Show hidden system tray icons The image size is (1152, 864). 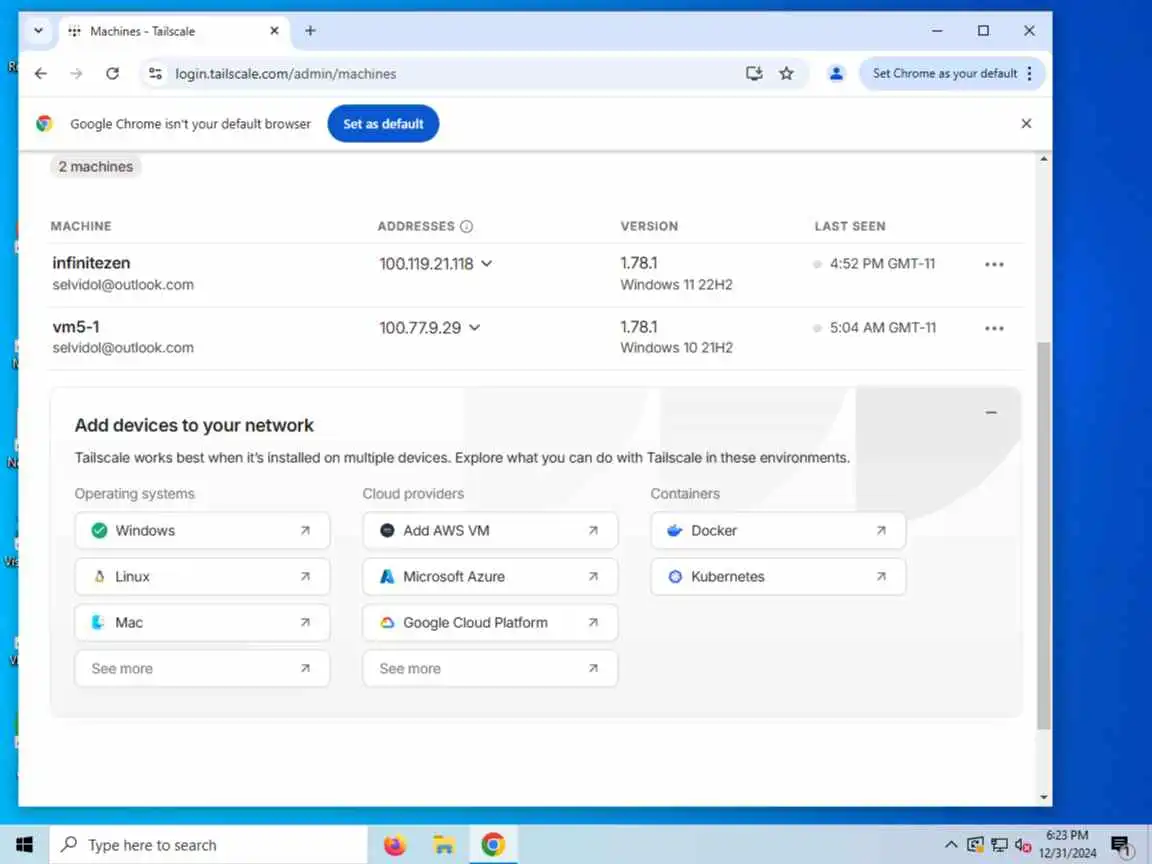coord(951,845)
